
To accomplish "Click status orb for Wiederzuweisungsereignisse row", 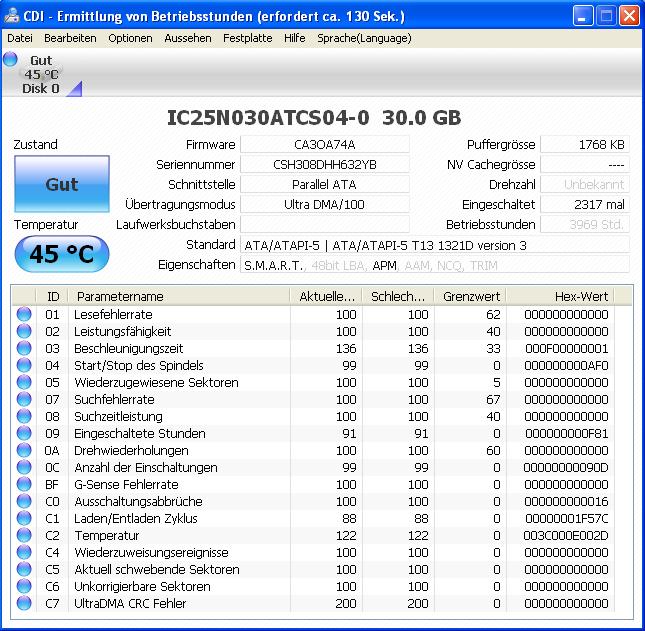I will tap(24, 552).
